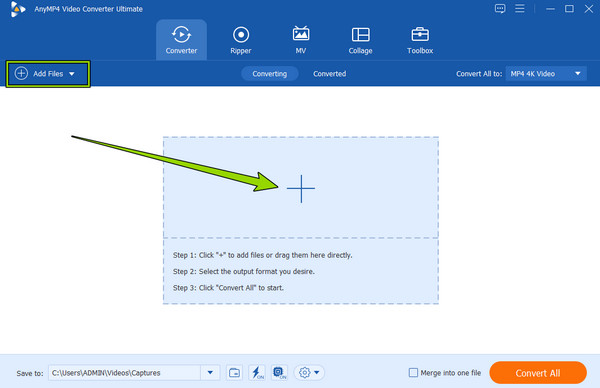Select the Converting sub-tab

pyautogui.click(x=270, y=73)
